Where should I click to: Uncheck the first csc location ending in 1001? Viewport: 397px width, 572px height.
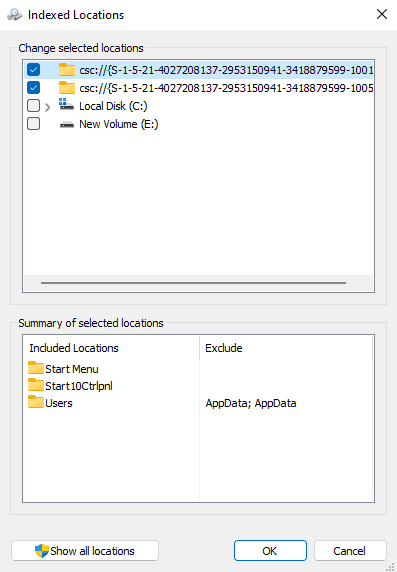[x=34, y=69]
